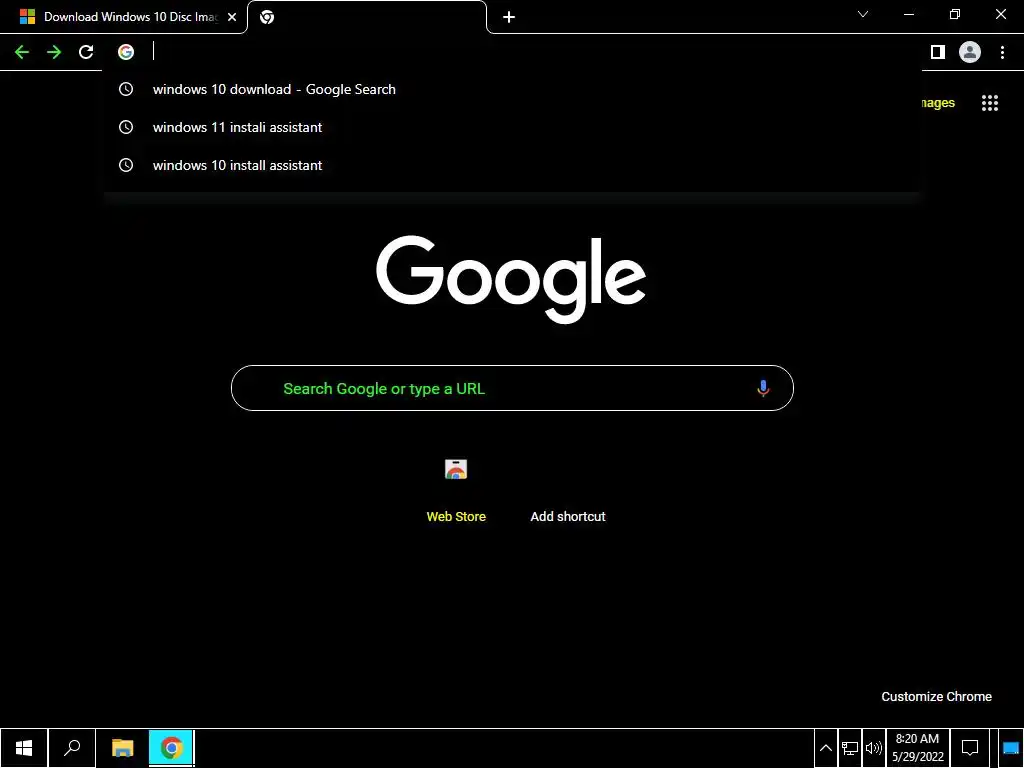Open taskbar search magnifier
Screen dimensions: 1024x768
point(72,748)
